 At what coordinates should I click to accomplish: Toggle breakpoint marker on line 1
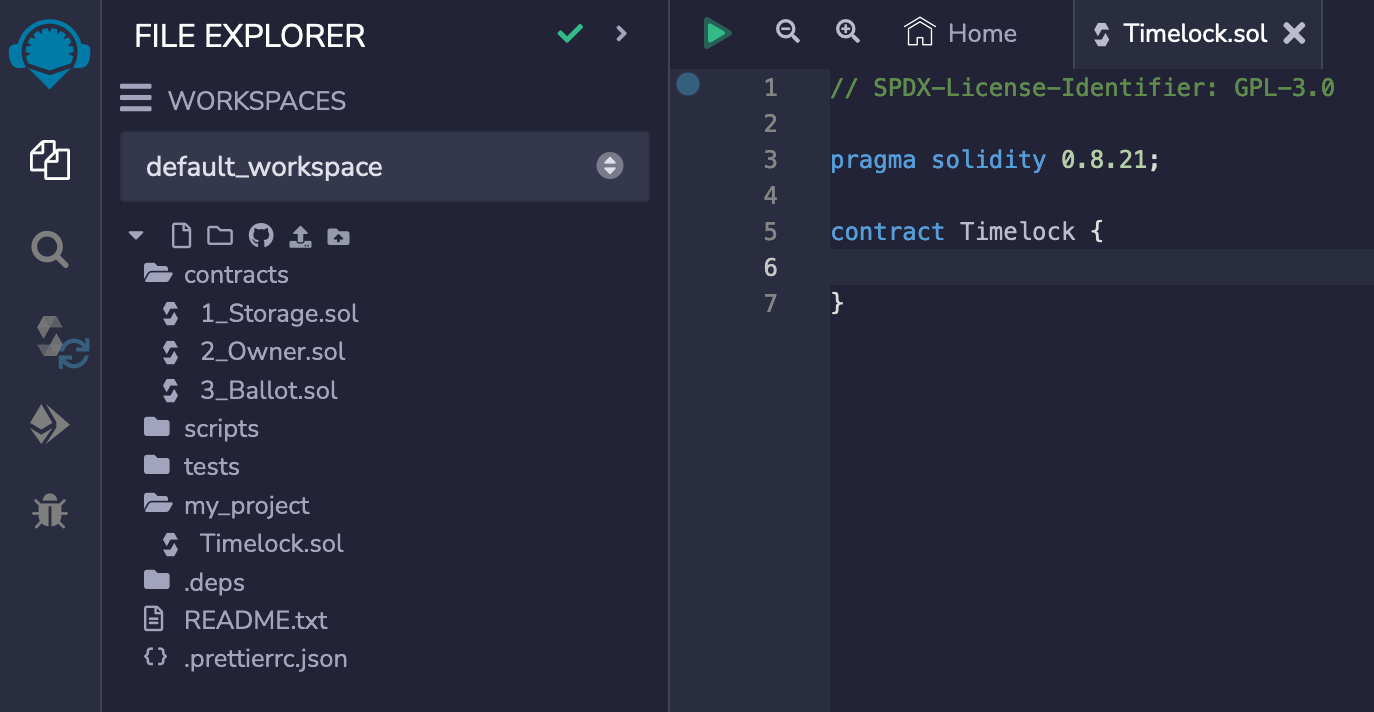pos(688,84)
